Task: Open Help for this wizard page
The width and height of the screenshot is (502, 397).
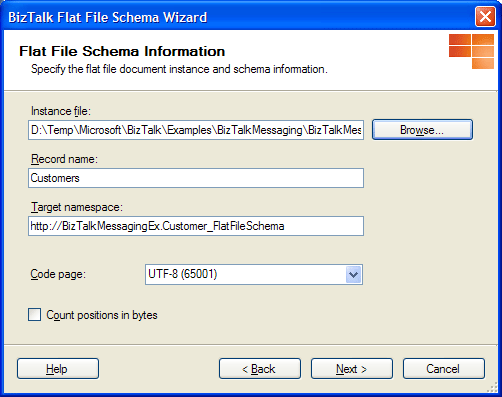Action: pyautogui.click(x=58, y=369)
